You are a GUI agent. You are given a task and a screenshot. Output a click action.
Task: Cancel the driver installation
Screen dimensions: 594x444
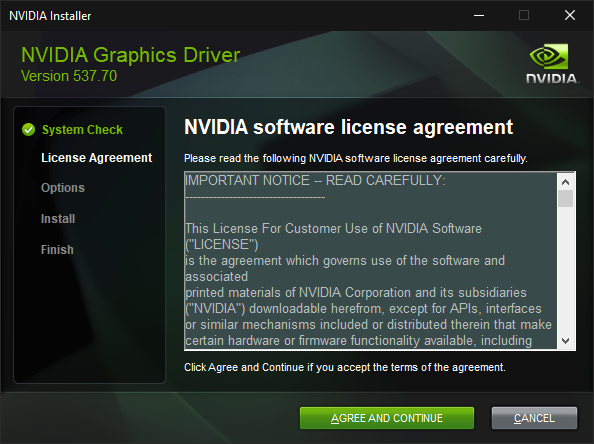click(x=534, y=418)
